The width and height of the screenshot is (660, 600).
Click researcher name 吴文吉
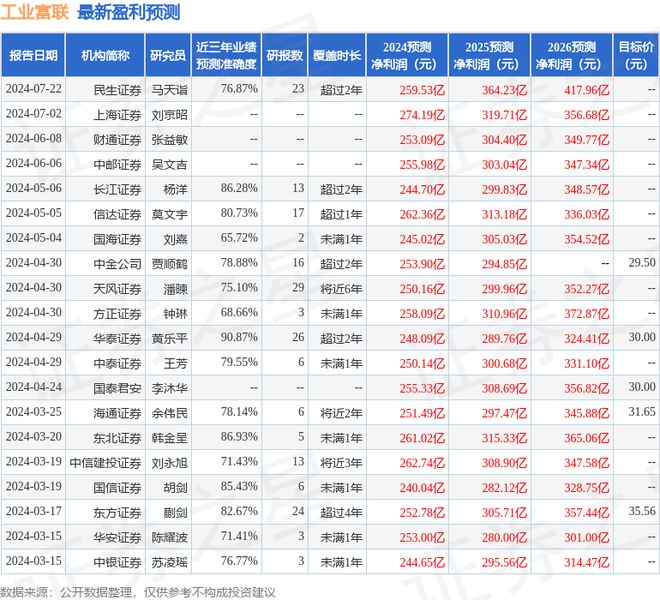tap(169, 164)
